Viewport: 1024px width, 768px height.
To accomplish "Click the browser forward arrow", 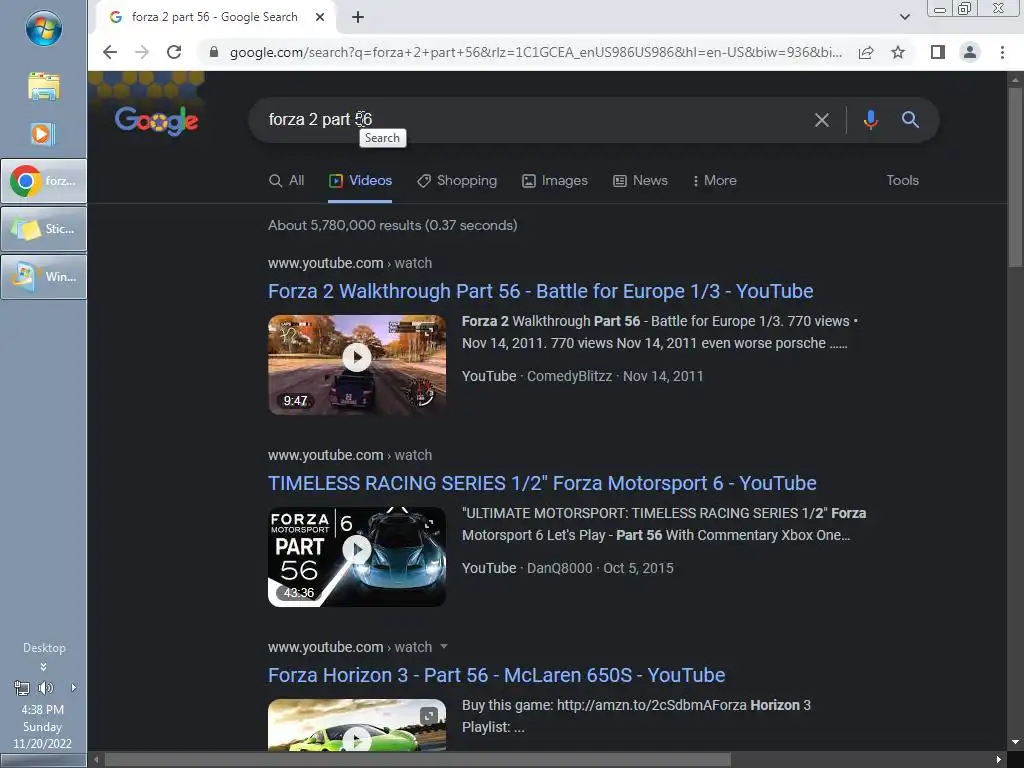I will [x=142, y=52].
